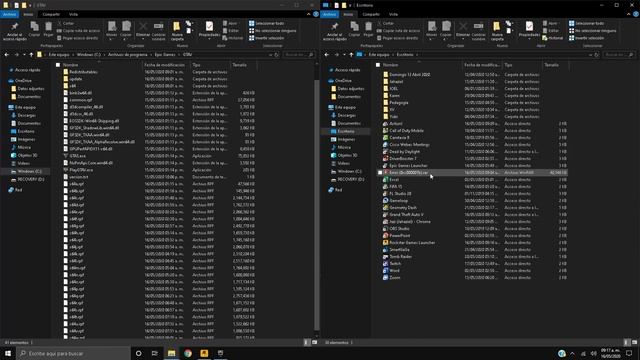The width and height of the screenshot is (640, 360).
Task: Expand Propiedades dropdown arrow in left window
Action: click(209, 39)
